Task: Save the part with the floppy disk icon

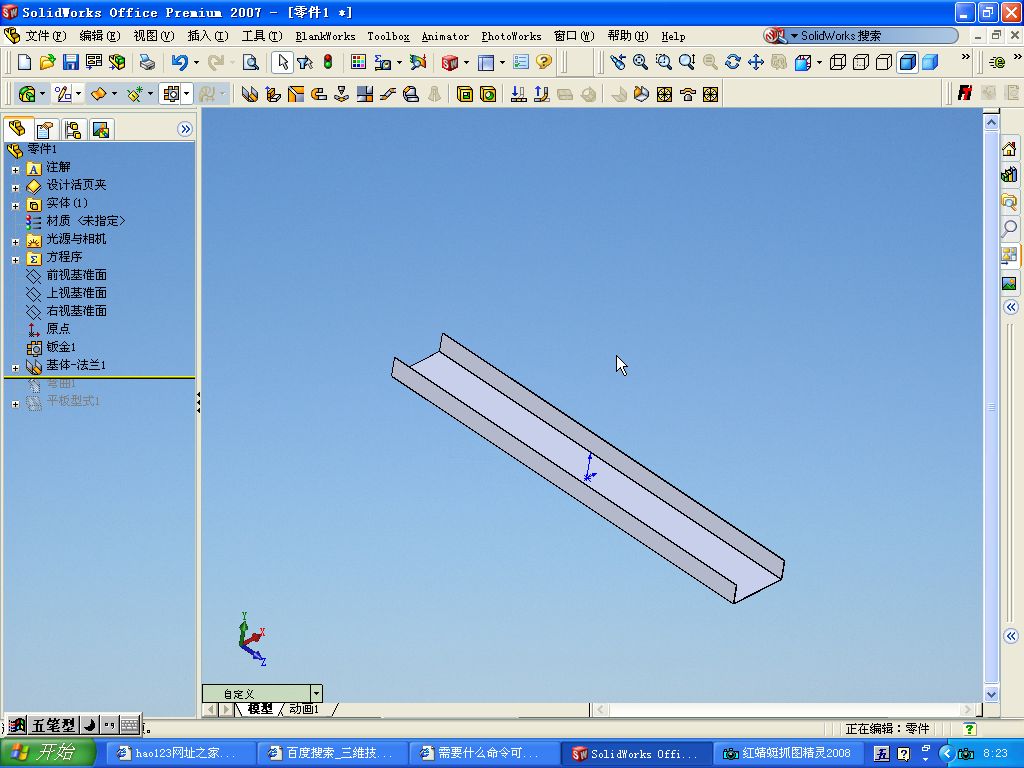Action: 71,62
